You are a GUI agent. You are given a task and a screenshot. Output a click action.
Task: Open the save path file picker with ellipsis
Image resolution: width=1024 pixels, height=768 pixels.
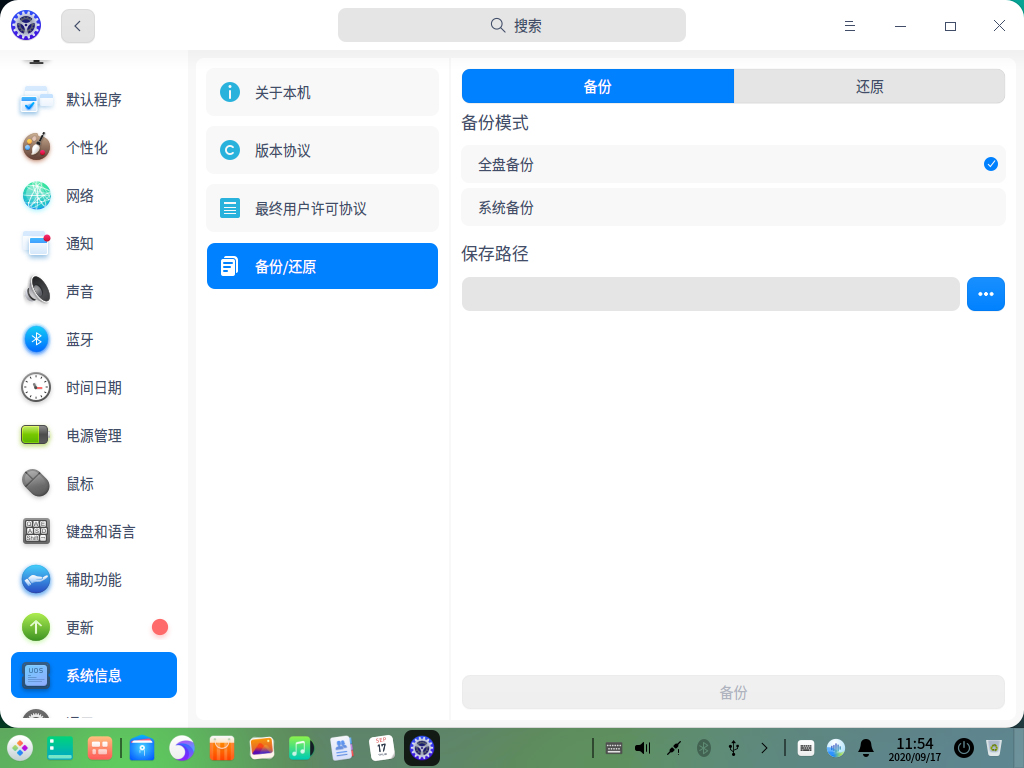(x=985, y=293)
